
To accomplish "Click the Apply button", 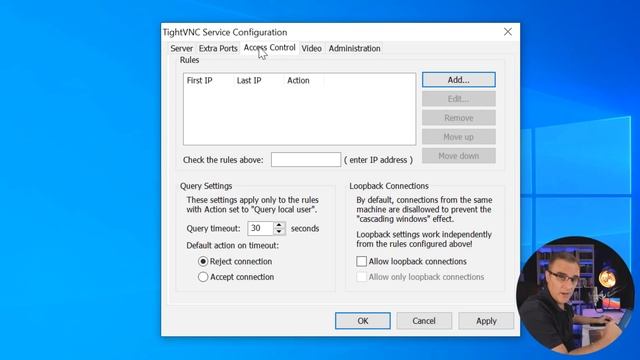I will tap(486, 321).
